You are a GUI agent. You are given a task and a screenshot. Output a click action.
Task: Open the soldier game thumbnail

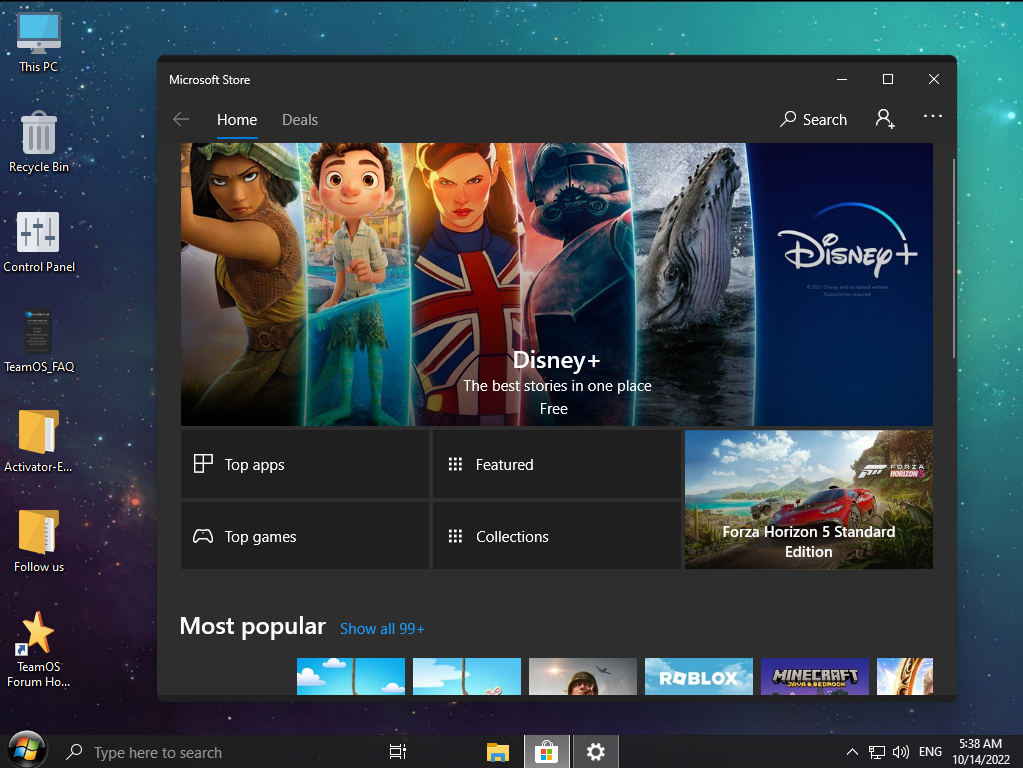click(583, 677)
